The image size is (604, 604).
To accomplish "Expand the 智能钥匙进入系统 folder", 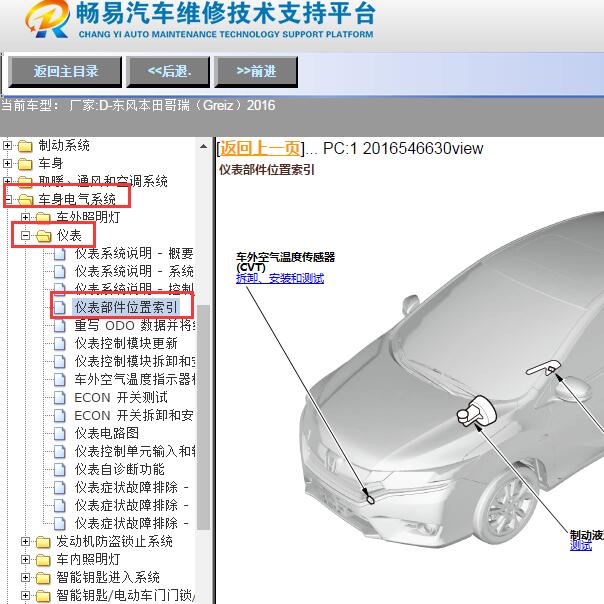I will click(x=25, y=577).
